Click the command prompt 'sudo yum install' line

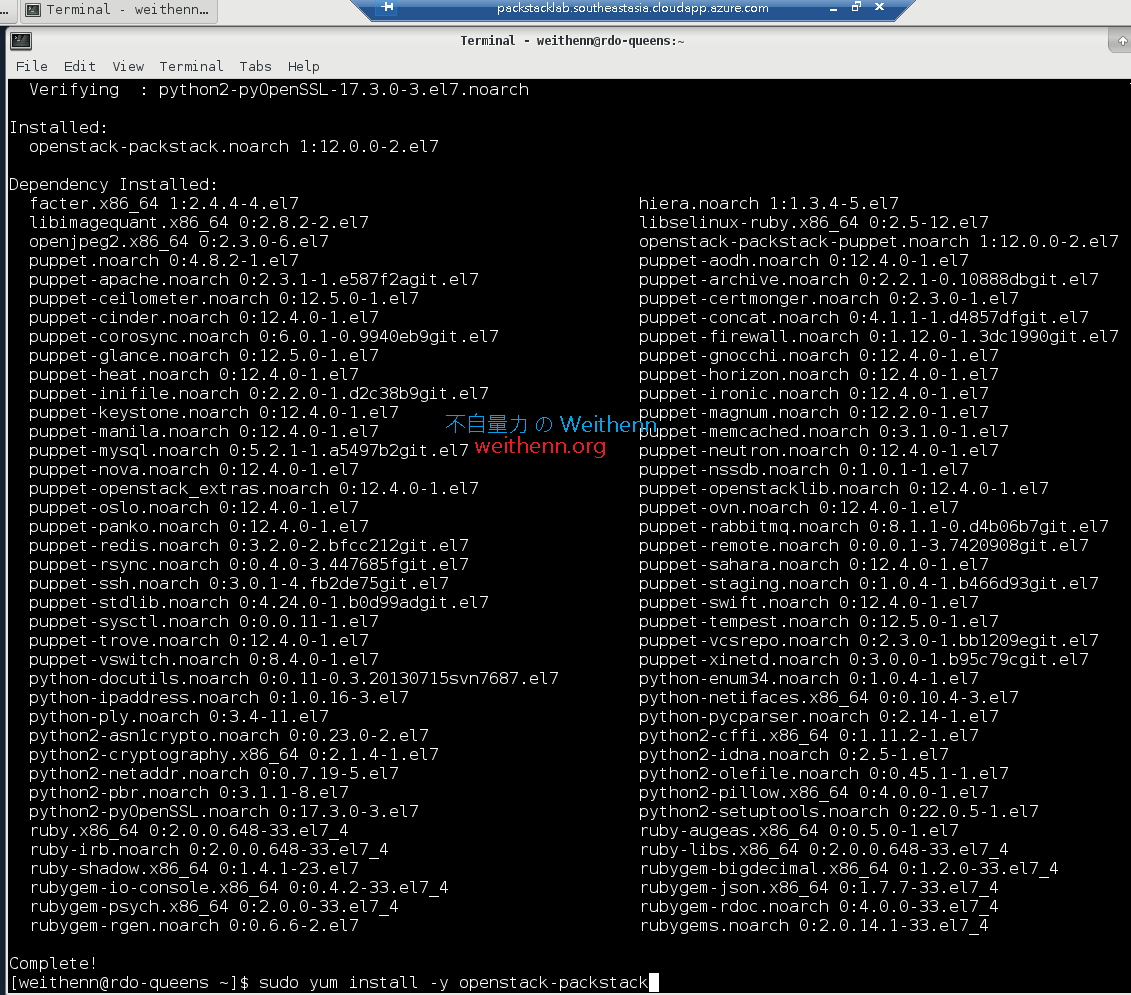333,983
